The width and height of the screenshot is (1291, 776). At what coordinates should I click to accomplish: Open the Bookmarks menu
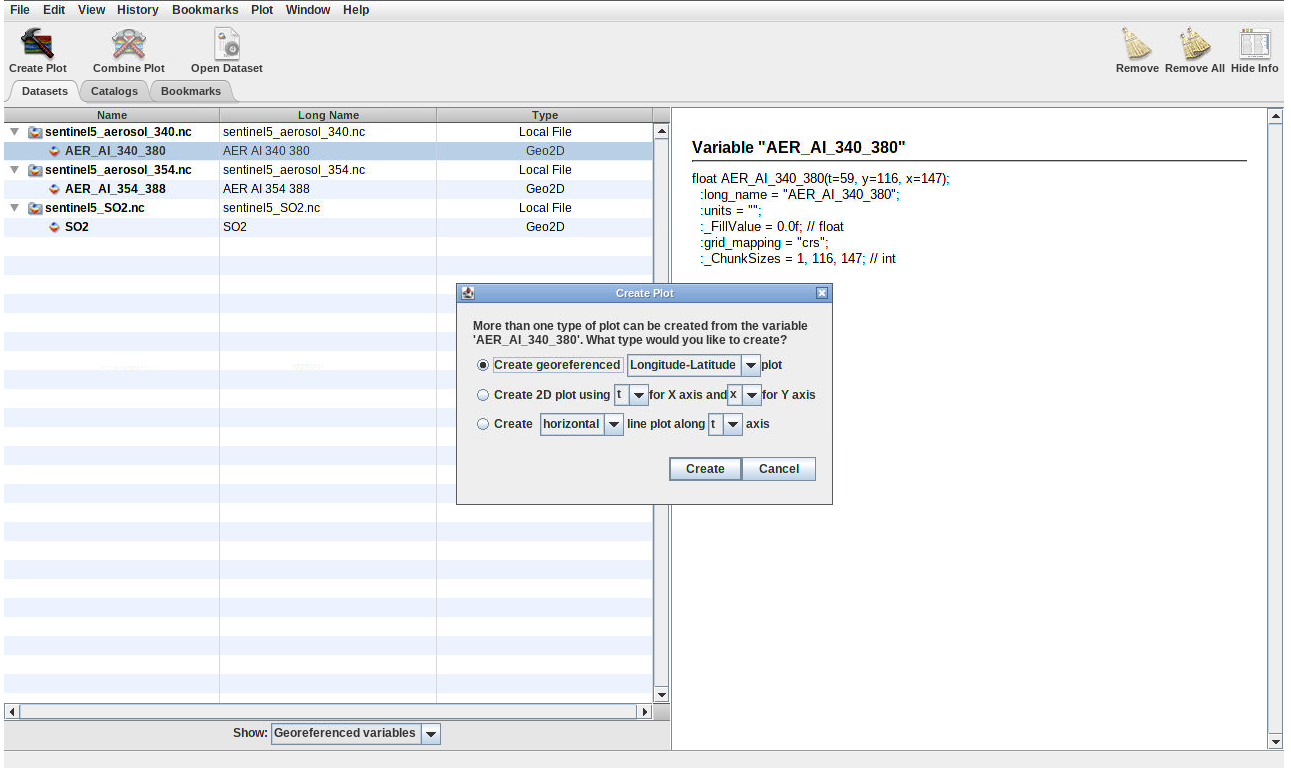(x=205, y=10)
